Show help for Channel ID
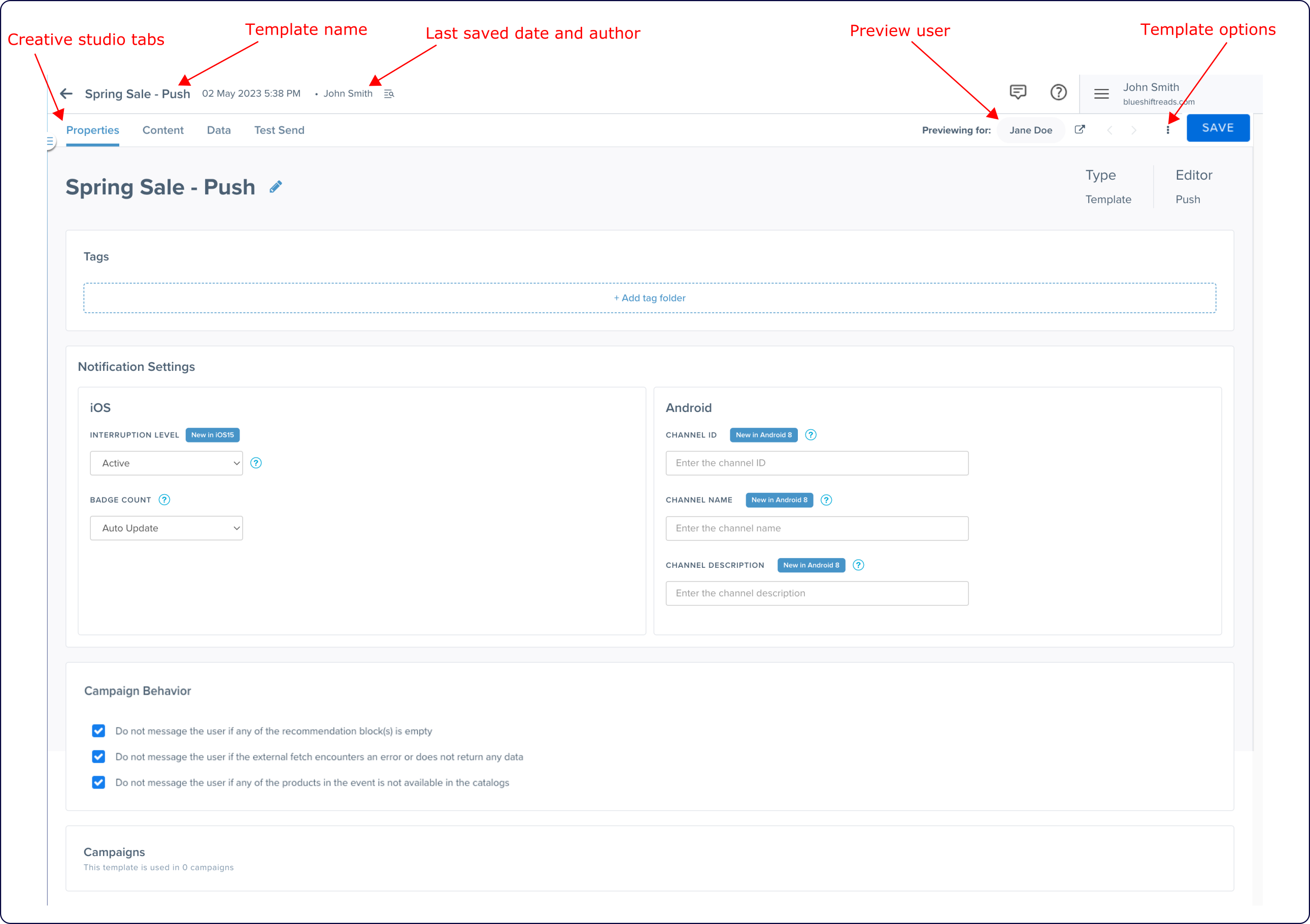 811,435
